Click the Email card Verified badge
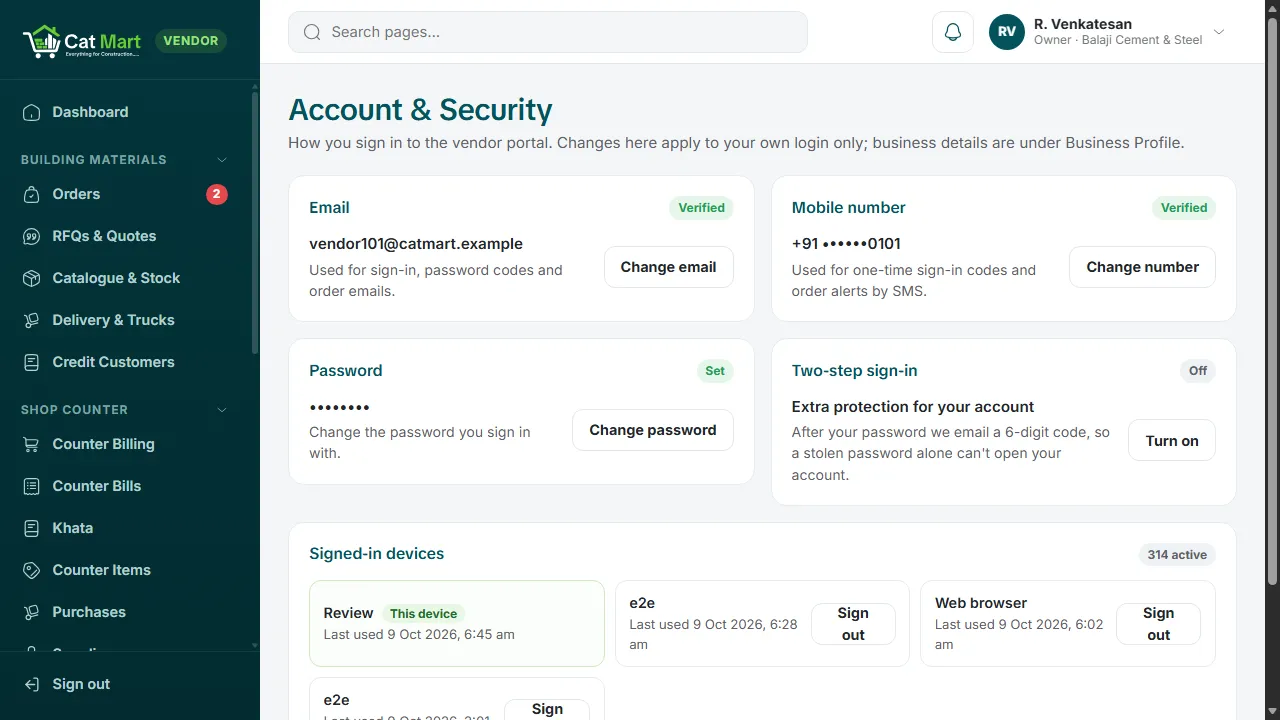This screenshot has width=1280, height=720. (x=701, y=208)
